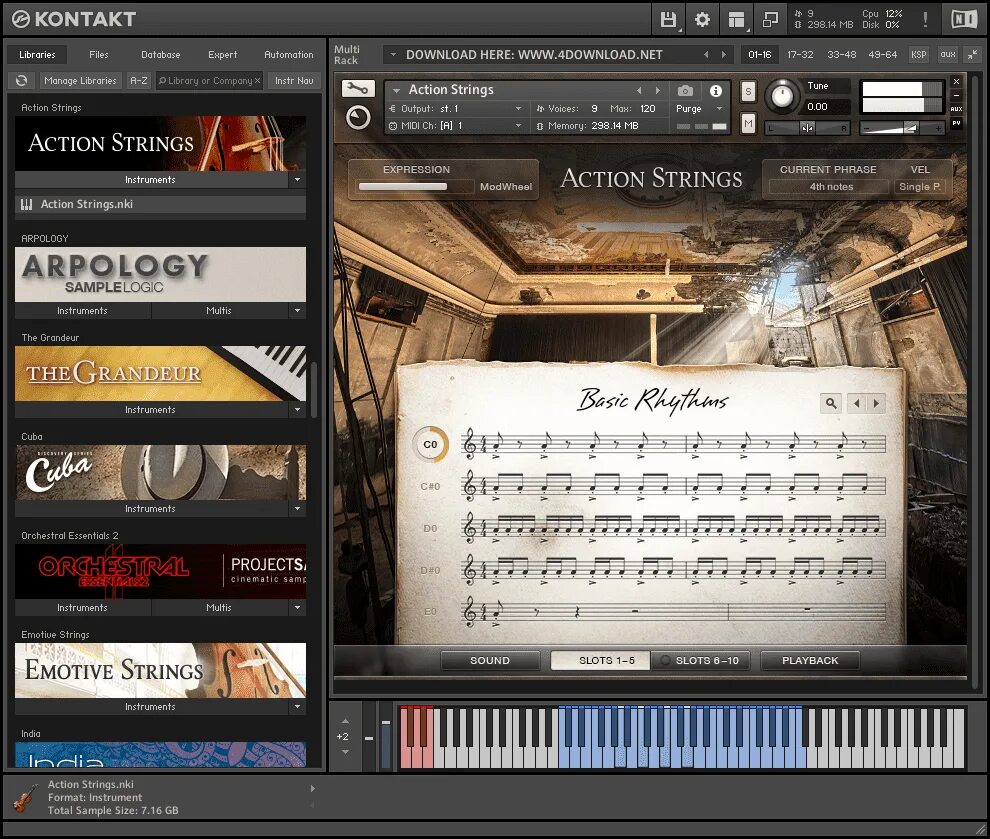Clear the Library or Company search
990x839 pixels.
point(258,81)
